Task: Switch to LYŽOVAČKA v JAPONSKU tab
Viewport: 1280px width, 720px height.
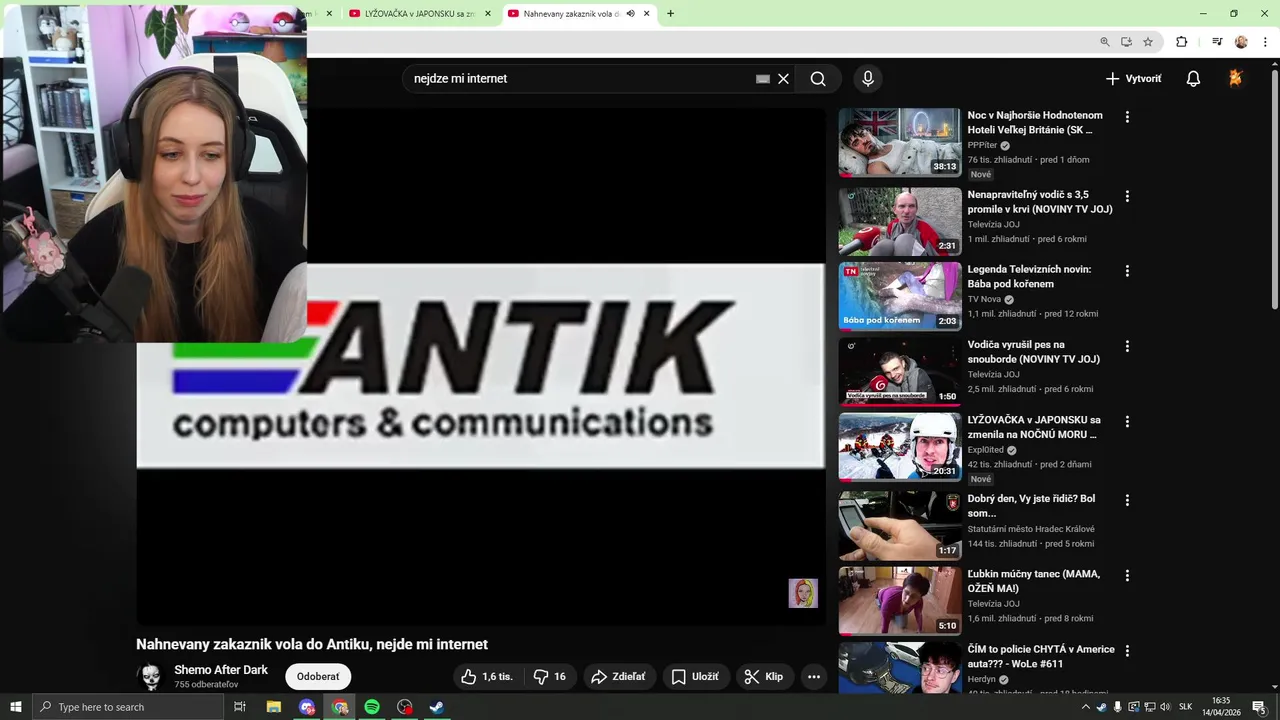Action: click(x=419, y=14)
